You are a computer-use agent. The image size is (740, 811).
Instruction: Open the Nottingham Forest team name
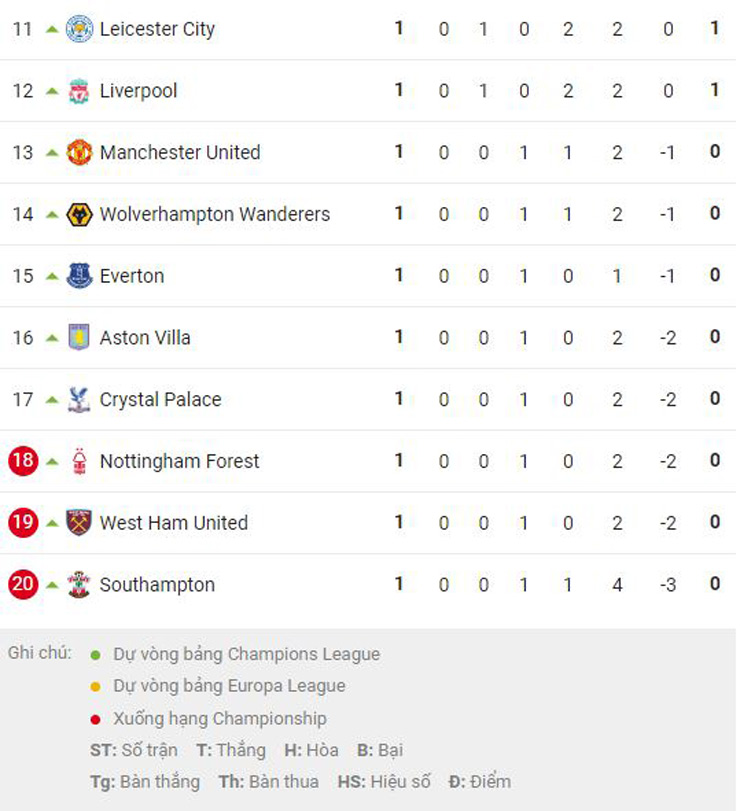(x=179, y=461)
